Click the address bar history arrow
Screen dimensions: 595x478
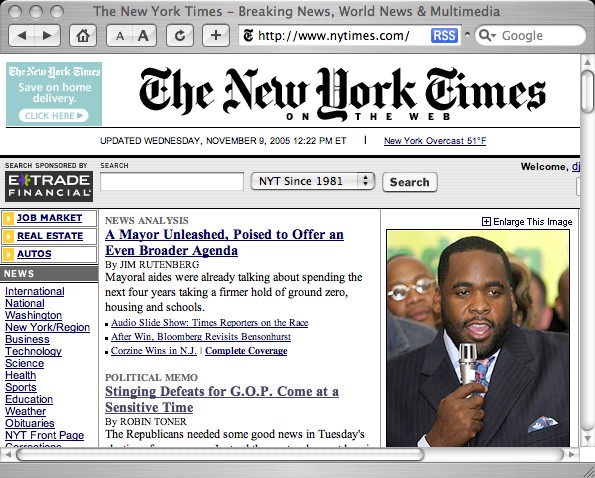click(x=468, y=35)
